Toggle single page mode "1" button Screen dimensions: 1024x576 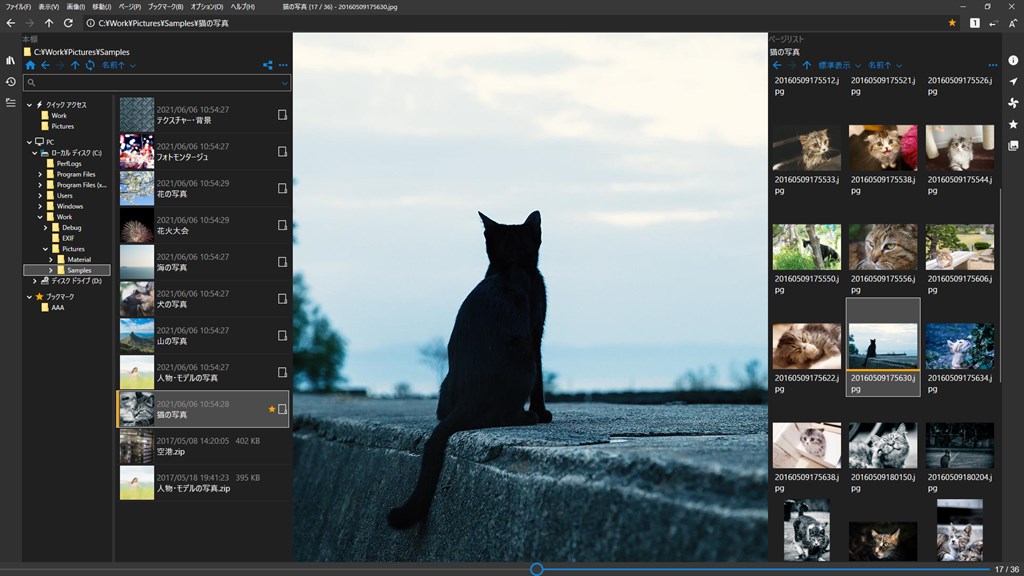point(974,23)
